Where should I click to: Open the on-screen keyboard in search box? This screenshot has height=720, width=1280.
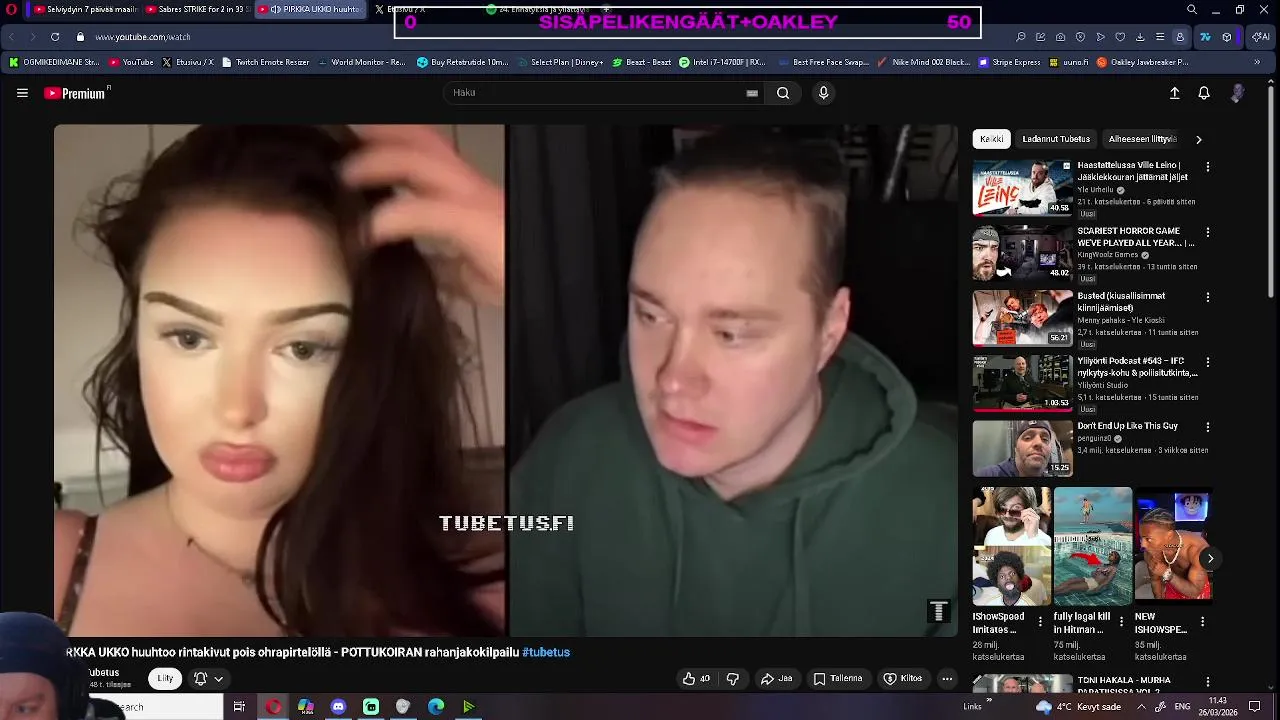pyautogui.click(x=752, y=93)
